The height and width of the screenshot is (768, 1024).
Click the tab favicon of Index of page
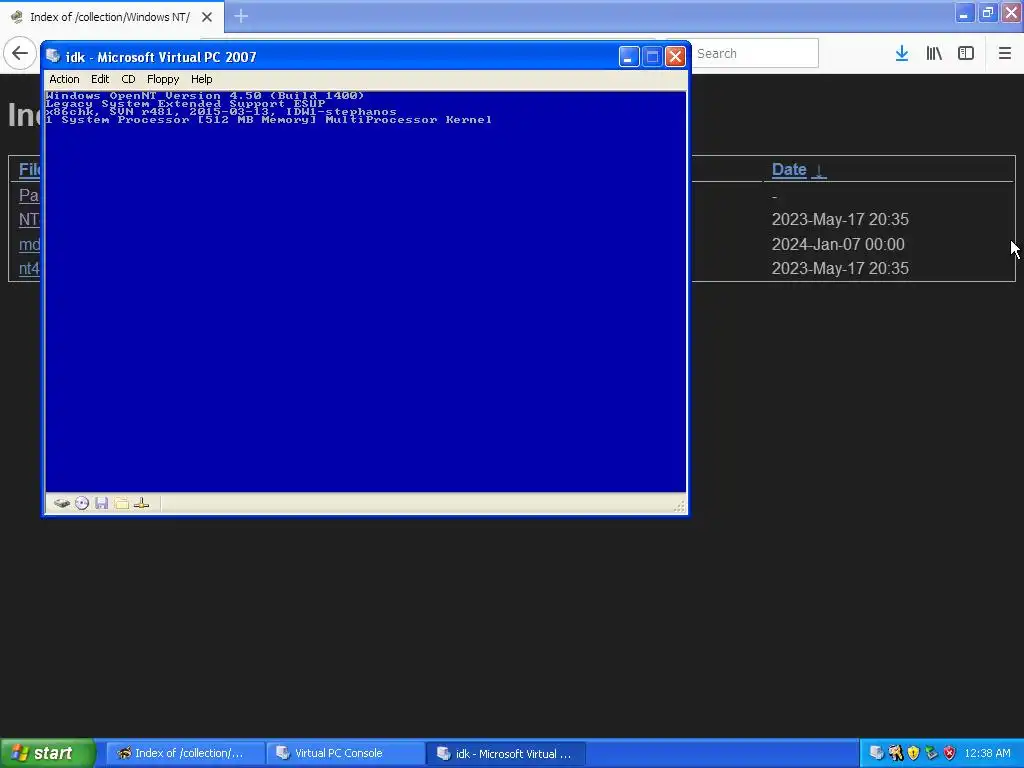(17, 17)
